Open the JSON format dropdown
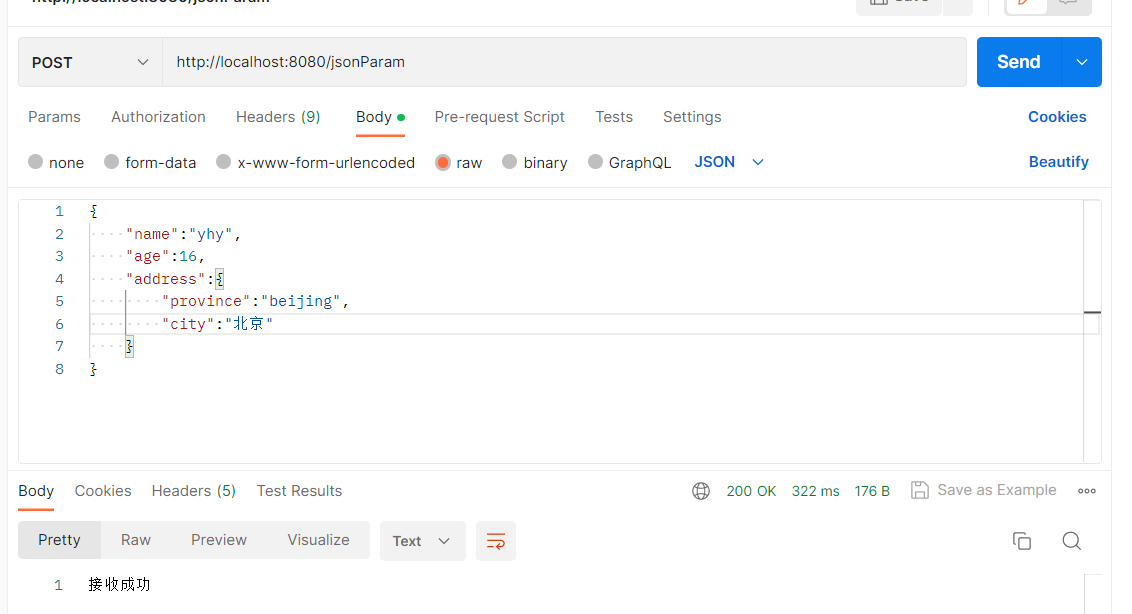The width and height of the screenshot is (1132, 614). [728, 162]
